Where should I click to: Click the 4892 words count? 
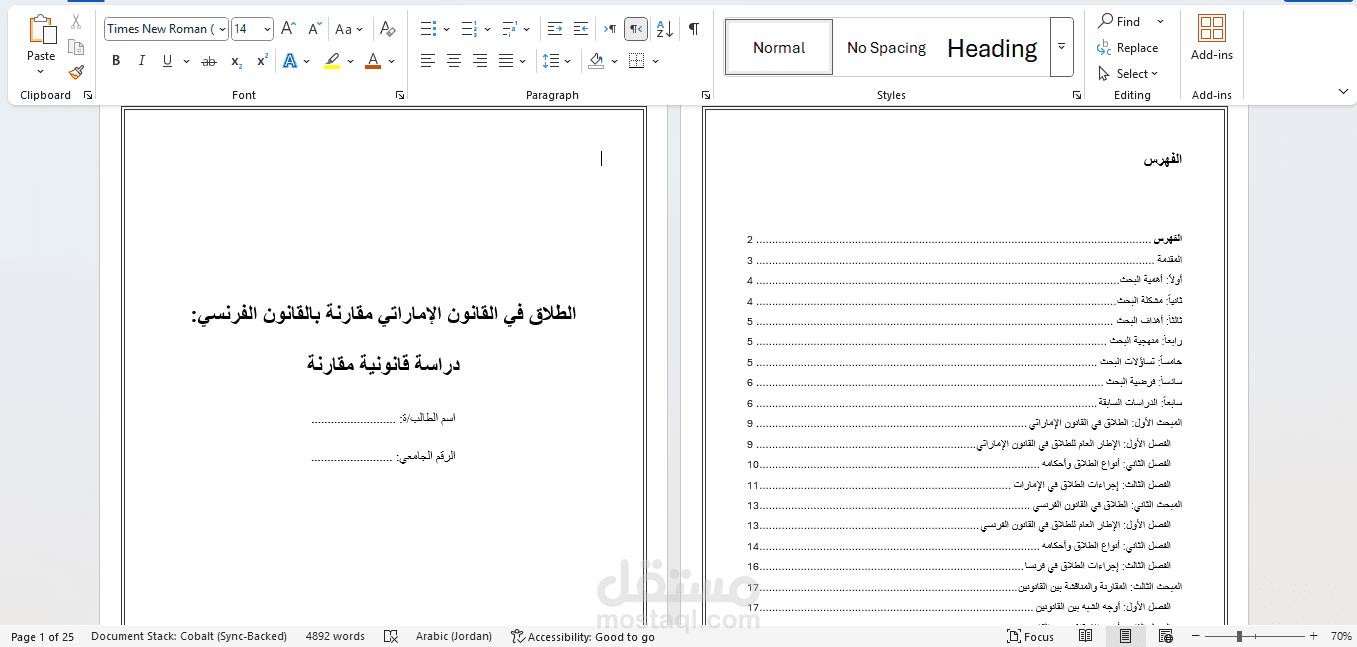335,637
